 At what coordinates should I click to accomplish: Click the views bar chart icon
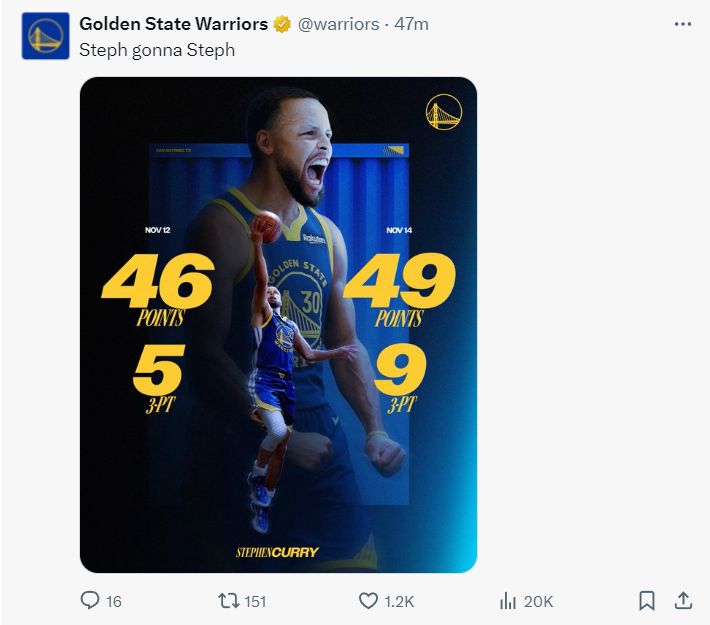coord(507,600)
